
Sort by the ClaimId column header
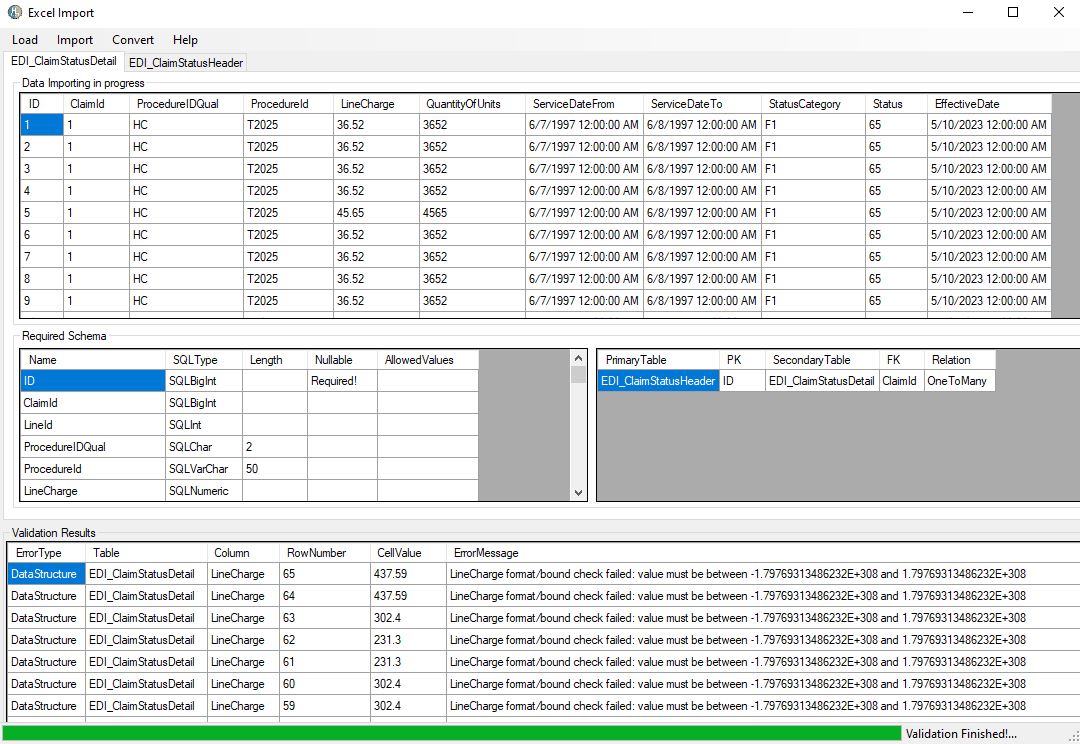click(x=96, y=104)
